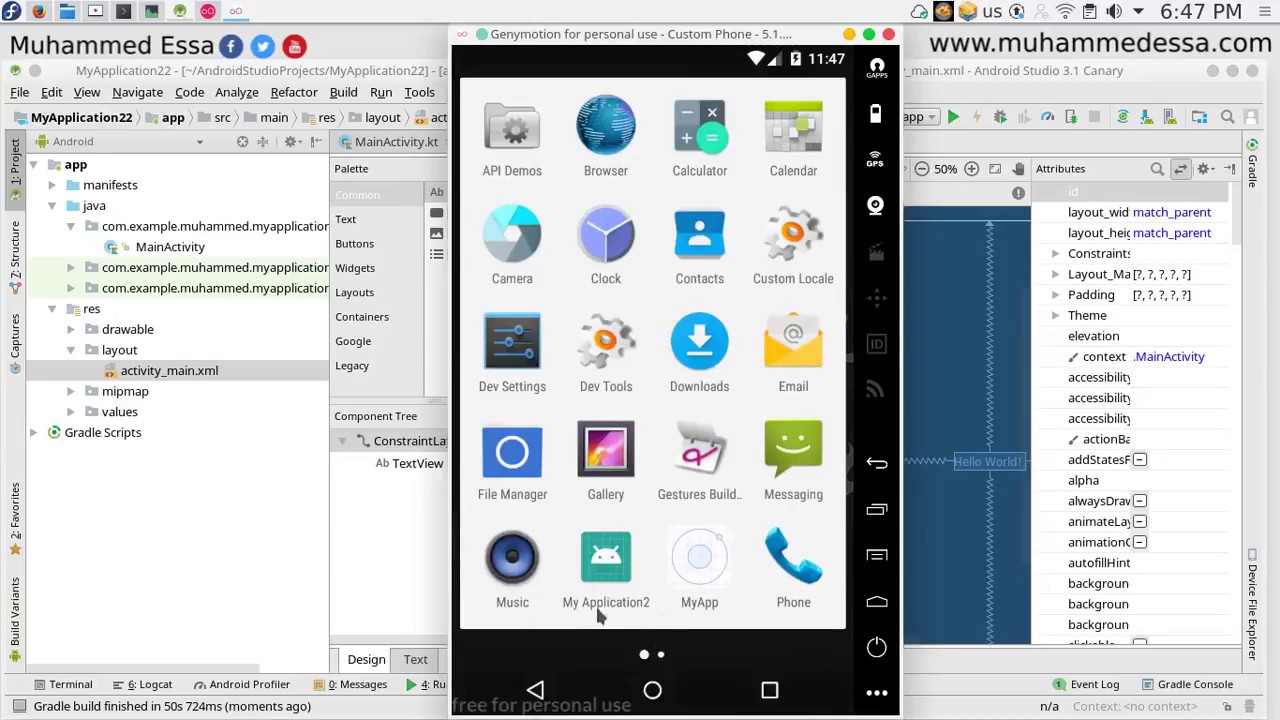The image size is (1280, 720).
Task: Zoom in on design preview
Action: click(971, 169)
